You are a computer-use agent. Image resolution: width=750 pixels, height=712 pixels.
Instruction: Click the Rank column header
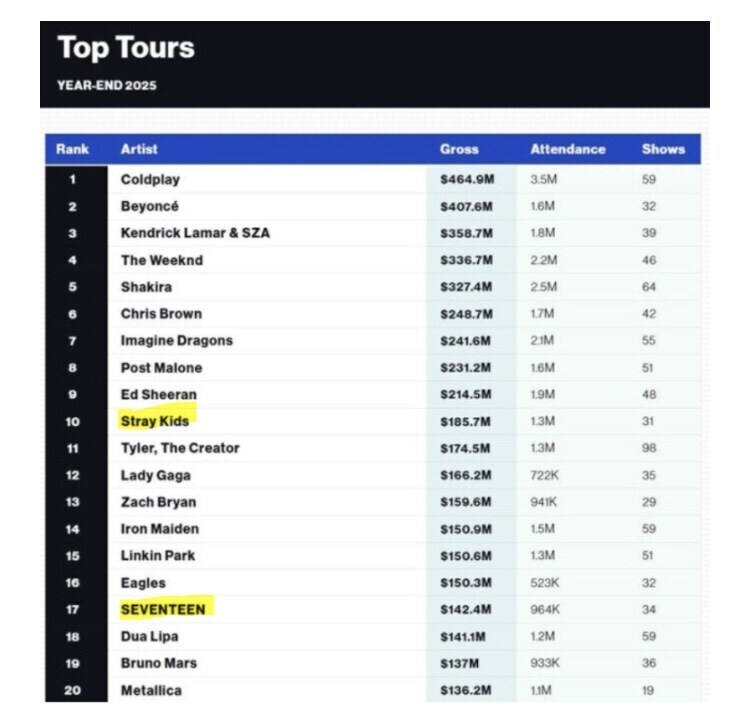(72, 149)
